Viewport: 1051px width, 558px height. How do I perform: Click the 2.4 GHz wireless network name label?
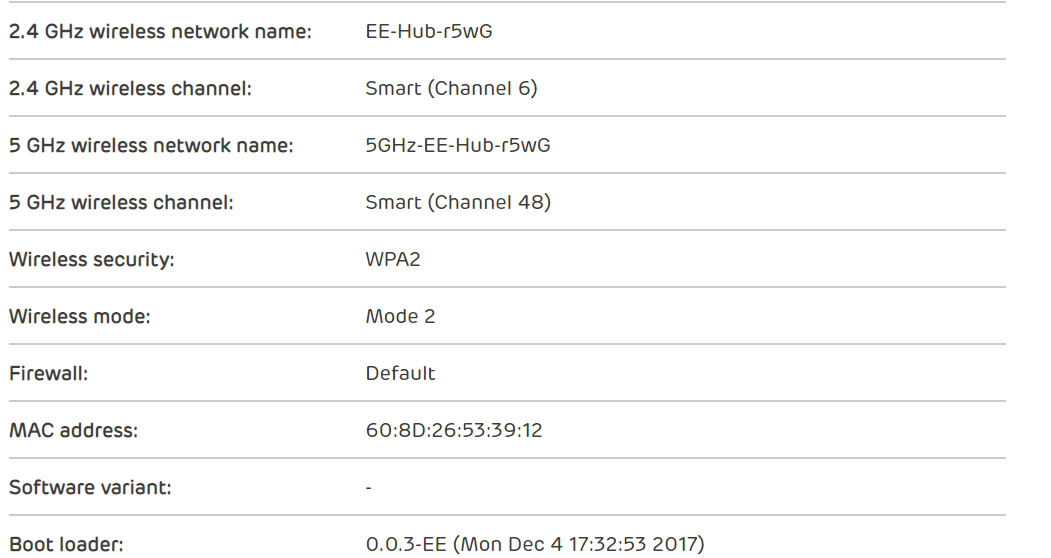point(161,31)
